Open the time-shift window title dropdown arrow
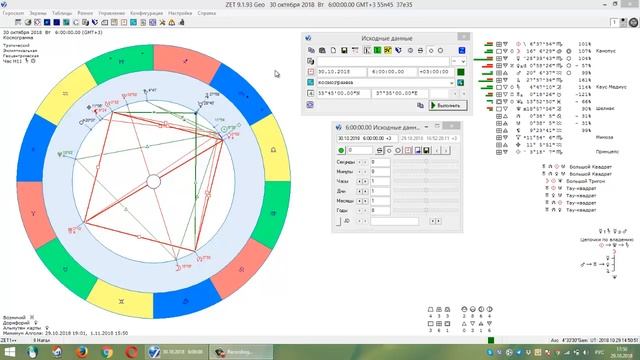 [426, 127]
